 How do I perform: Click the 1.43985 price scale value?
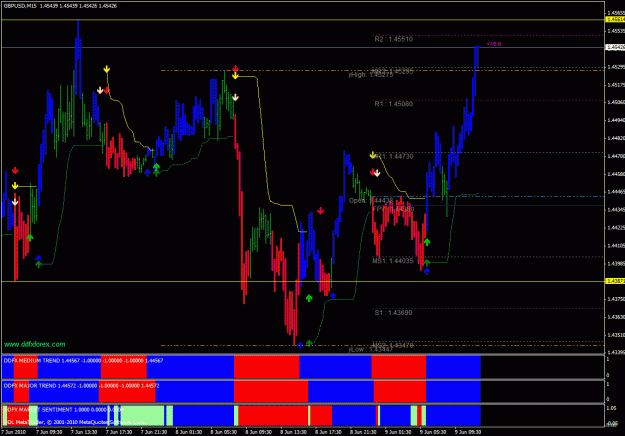(615, 263)
